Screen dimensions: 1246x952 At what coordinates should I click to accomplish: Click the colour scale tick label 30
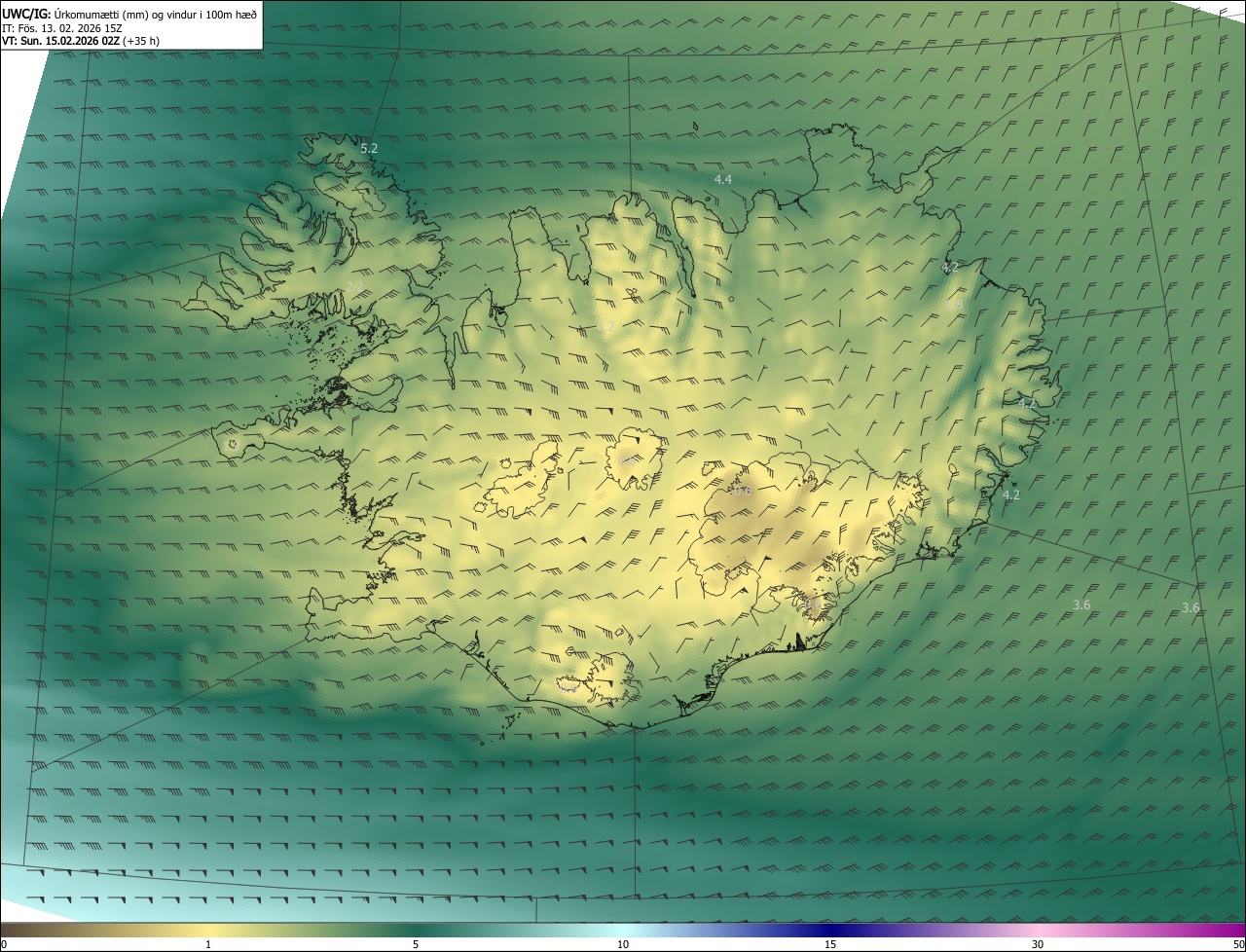pos(1038,944)
